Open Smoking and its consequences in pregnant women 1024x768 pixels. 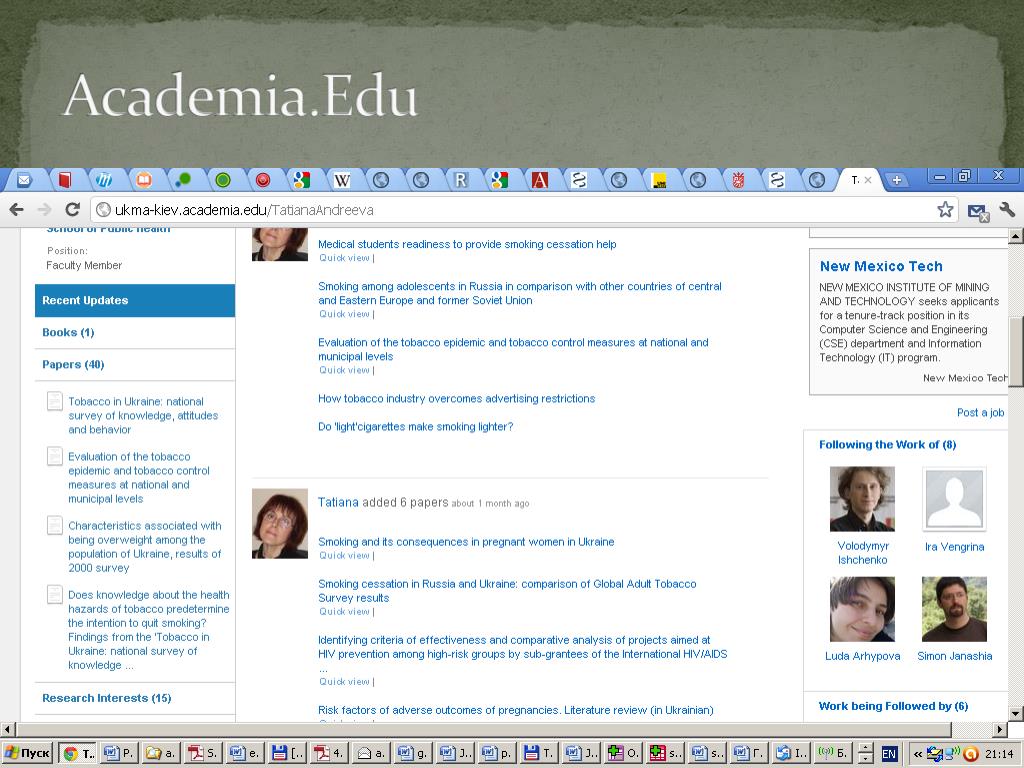pos(466,541)
